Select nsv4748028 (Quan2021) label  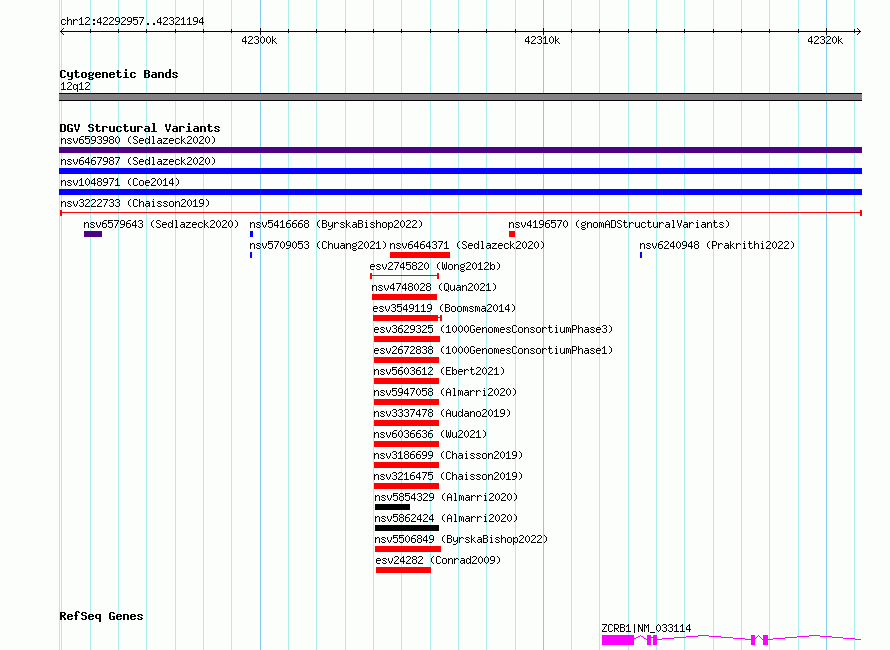(x=434, y=287)
